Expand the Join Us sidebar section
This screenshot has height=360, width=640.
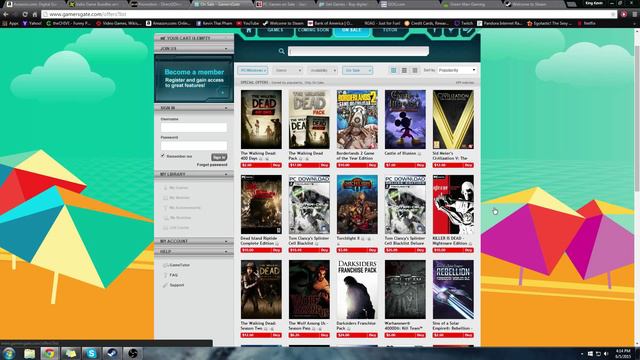(193, 49)
